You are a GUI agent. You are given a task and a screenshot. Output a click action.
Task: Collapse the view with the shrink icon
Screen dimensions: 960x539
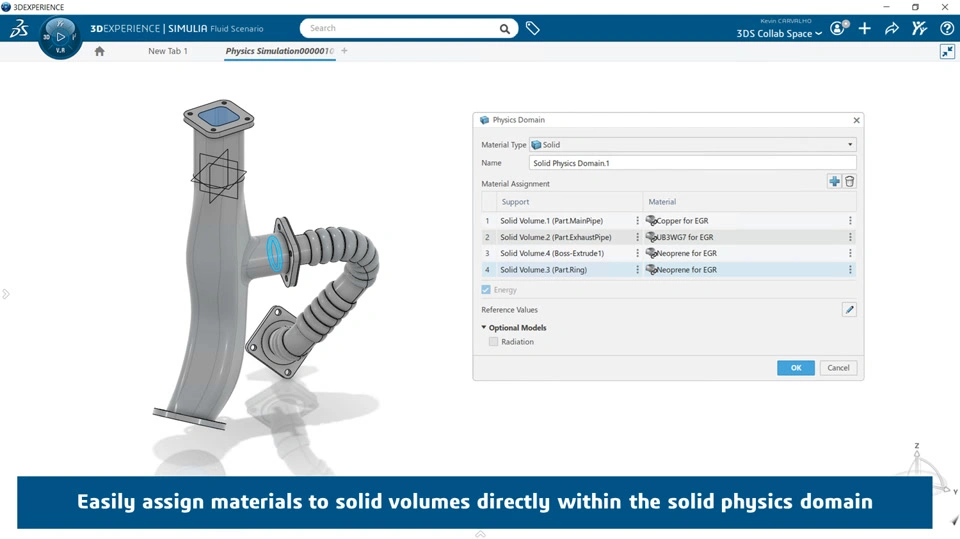pyautogui.click(x=947, y=51)
